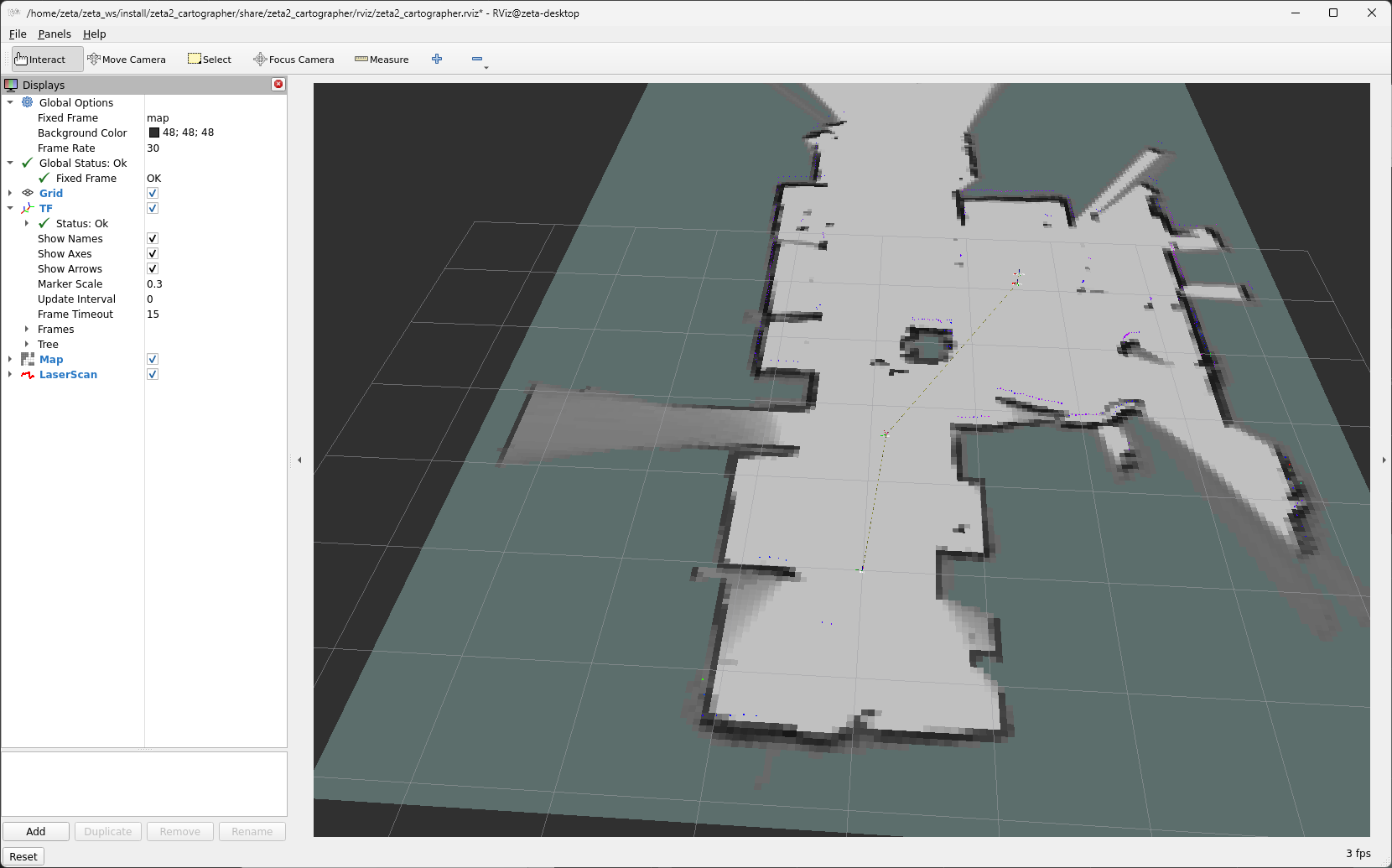Open the File menu
The image size is (1392, 868).
pyautogui.click(x=18, y=34)
